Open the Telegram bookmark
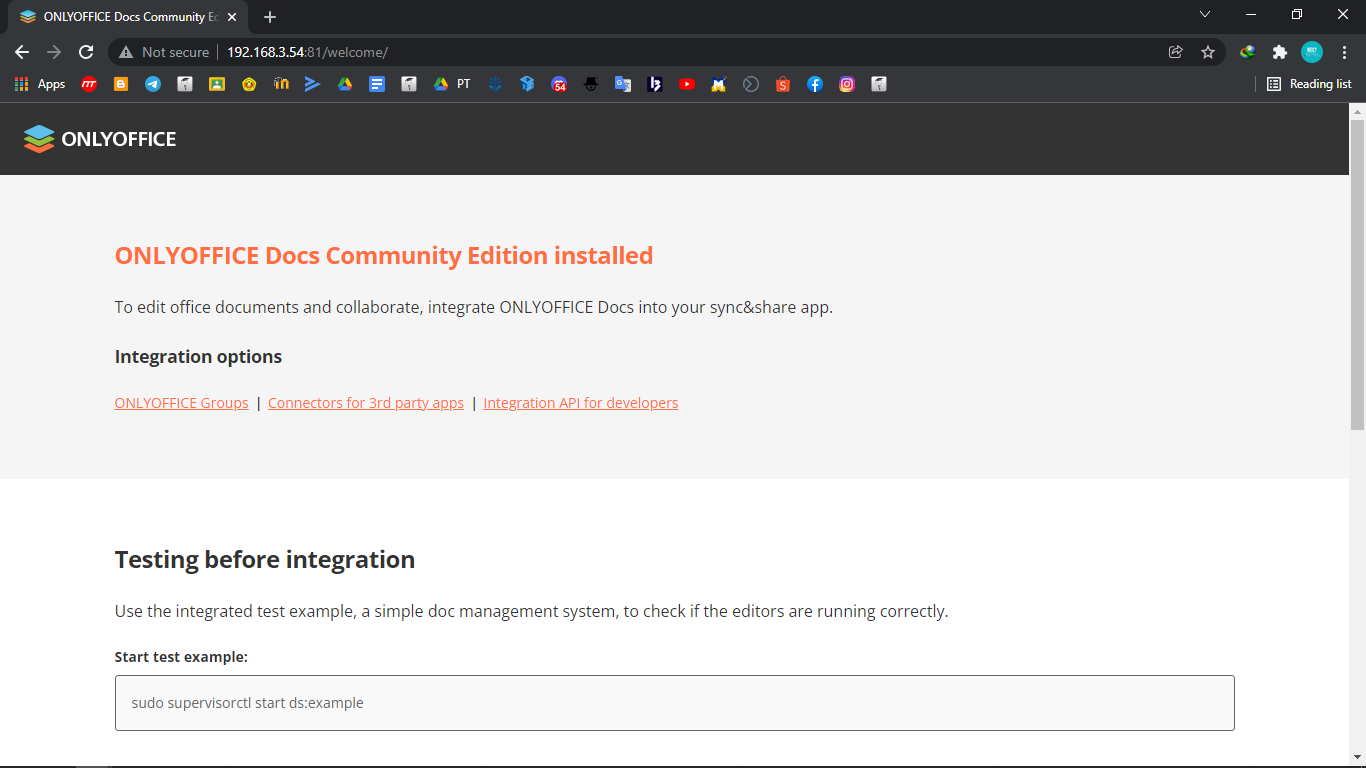Screen dimensions: 1366x768 pos(153,84)
